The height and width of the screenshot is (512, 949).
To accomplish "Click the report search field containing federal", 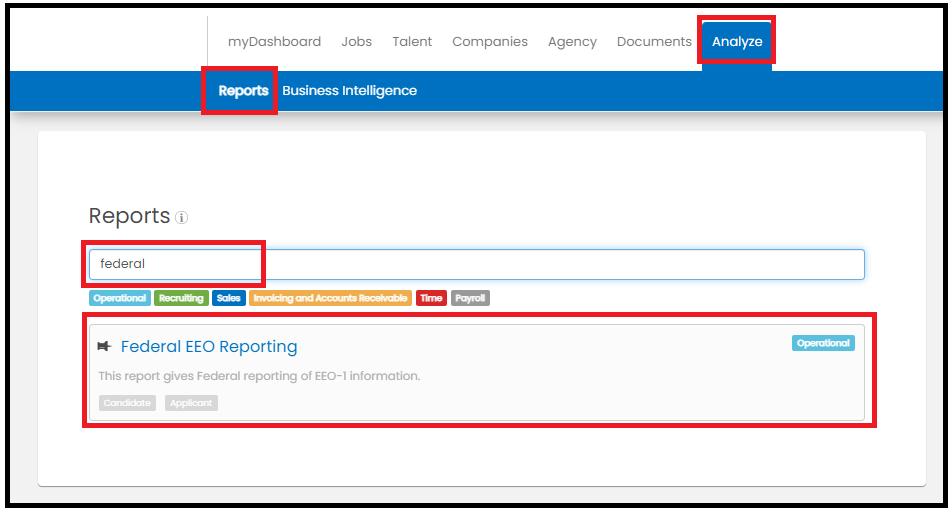I will click(x=476, y=264).
